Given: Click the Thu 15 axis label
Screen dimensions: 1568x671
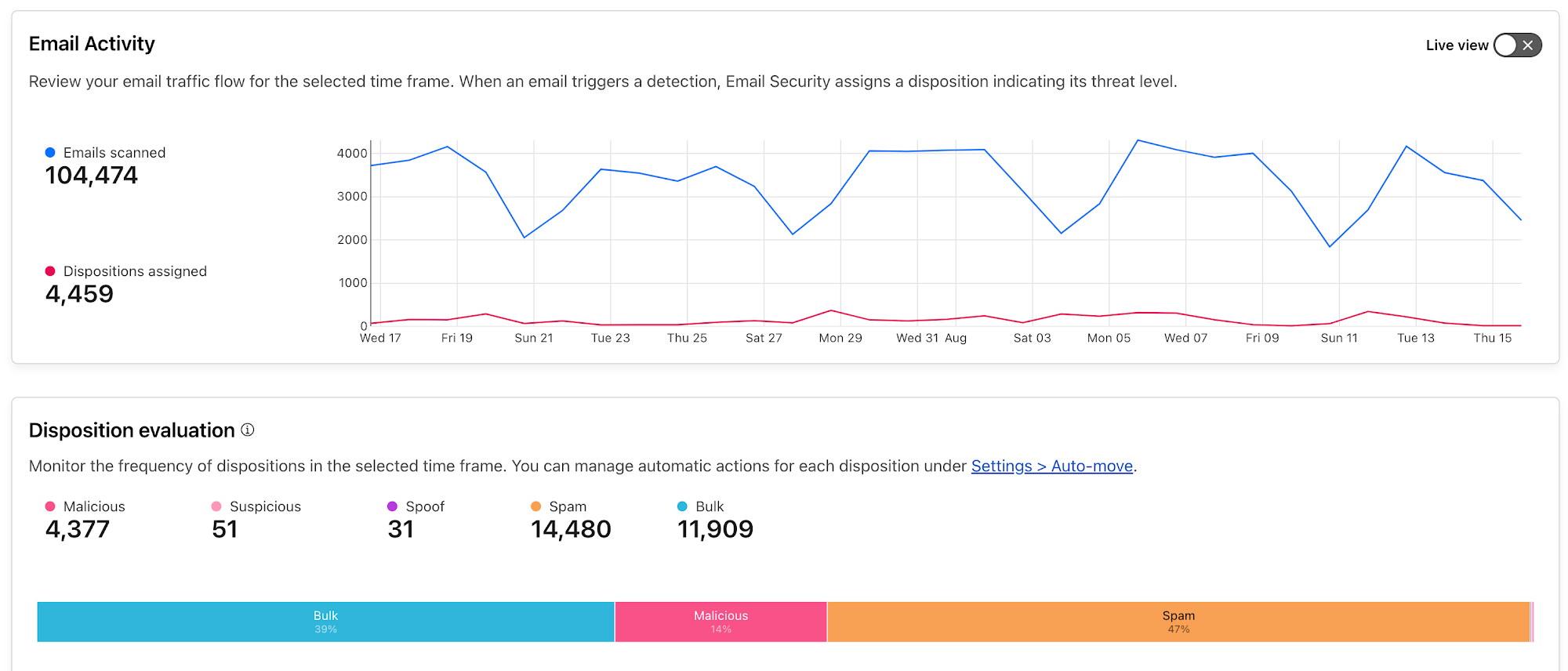Looking at the screenshot, I should (1493, 338).
